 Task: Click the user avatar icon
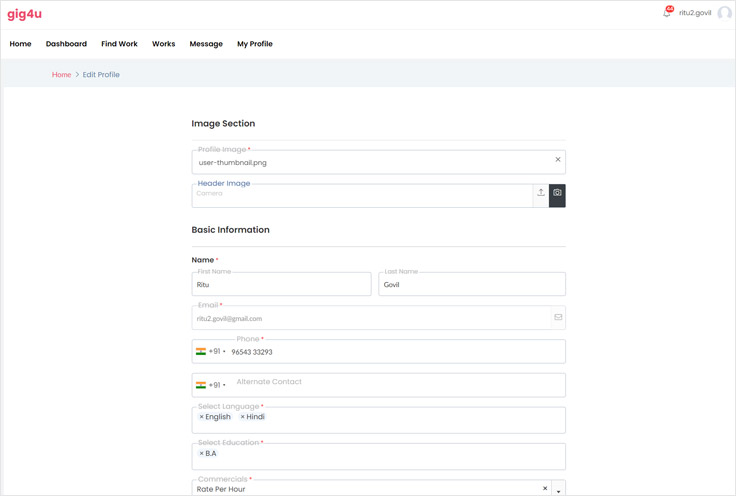click(724, 13)
